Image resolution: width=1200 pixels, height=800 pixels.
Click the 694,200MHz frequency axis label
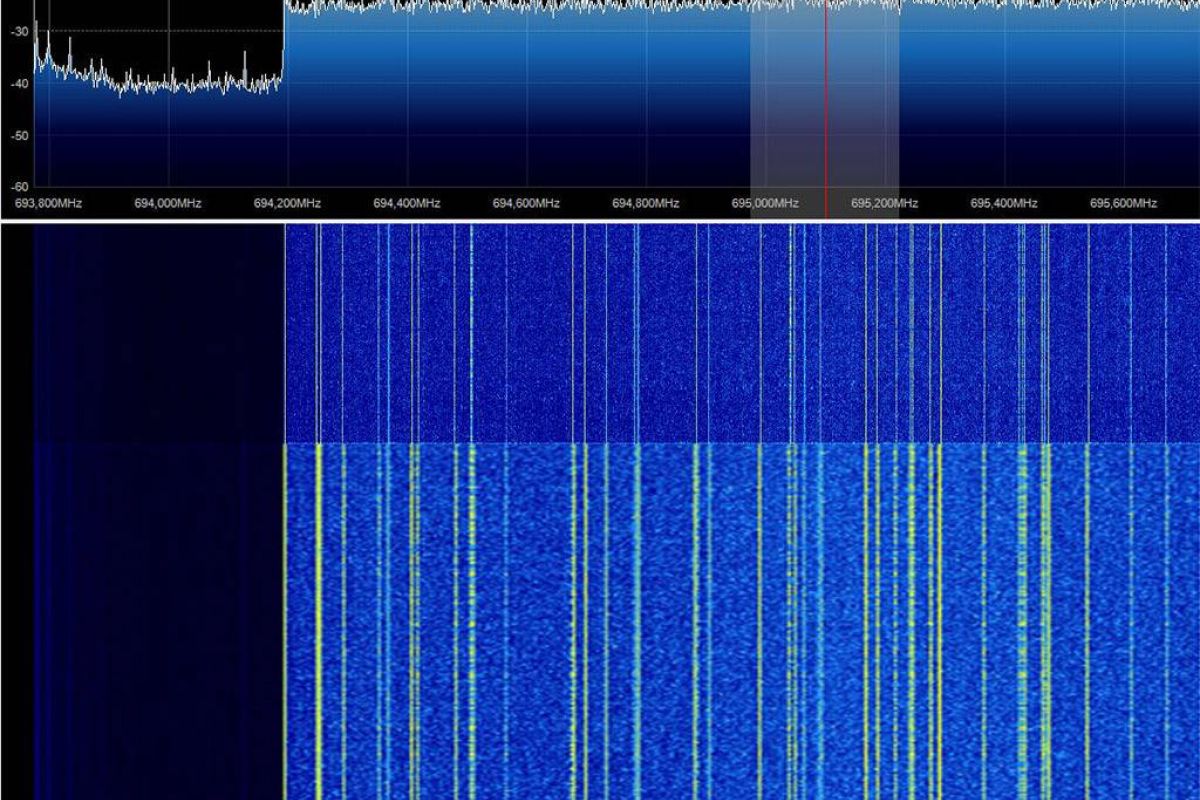(x=287, y=203)
